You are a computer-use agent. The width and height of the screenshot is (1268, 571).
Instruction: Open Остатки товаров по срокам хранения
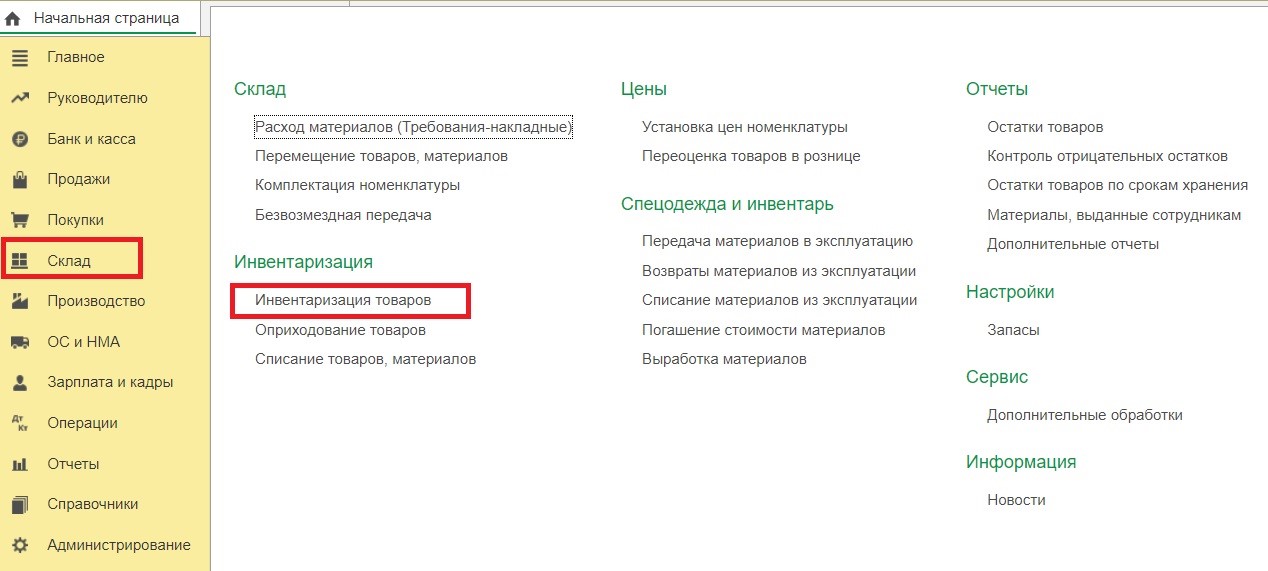1117,185
